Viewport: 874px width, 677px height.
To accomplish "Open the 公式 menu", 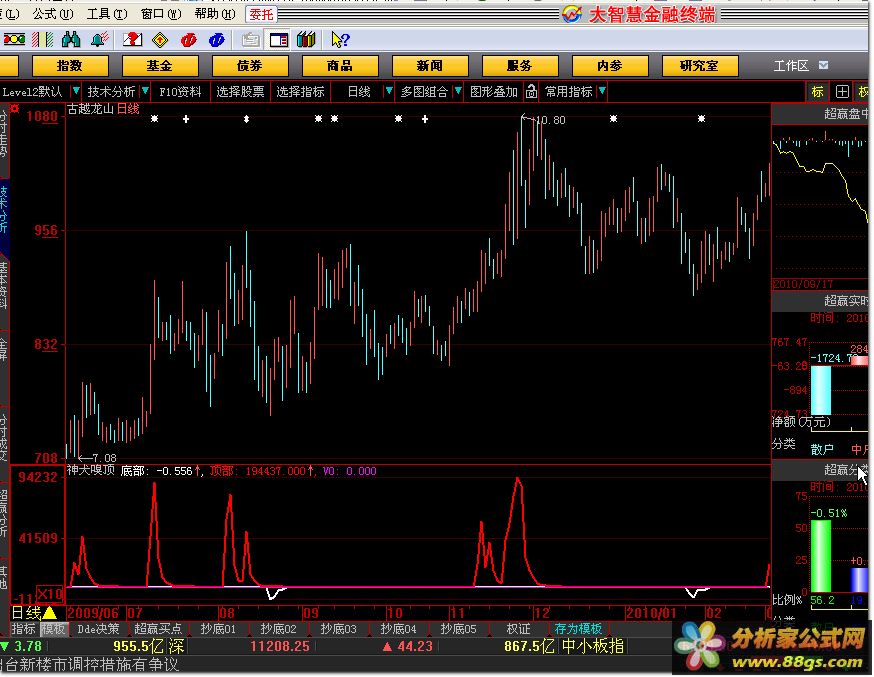I will point(53,13).
